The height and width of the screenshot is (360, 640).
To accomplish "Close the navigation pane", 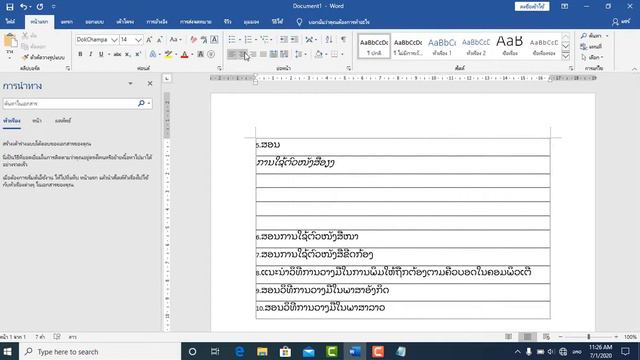I will point(150,83).
